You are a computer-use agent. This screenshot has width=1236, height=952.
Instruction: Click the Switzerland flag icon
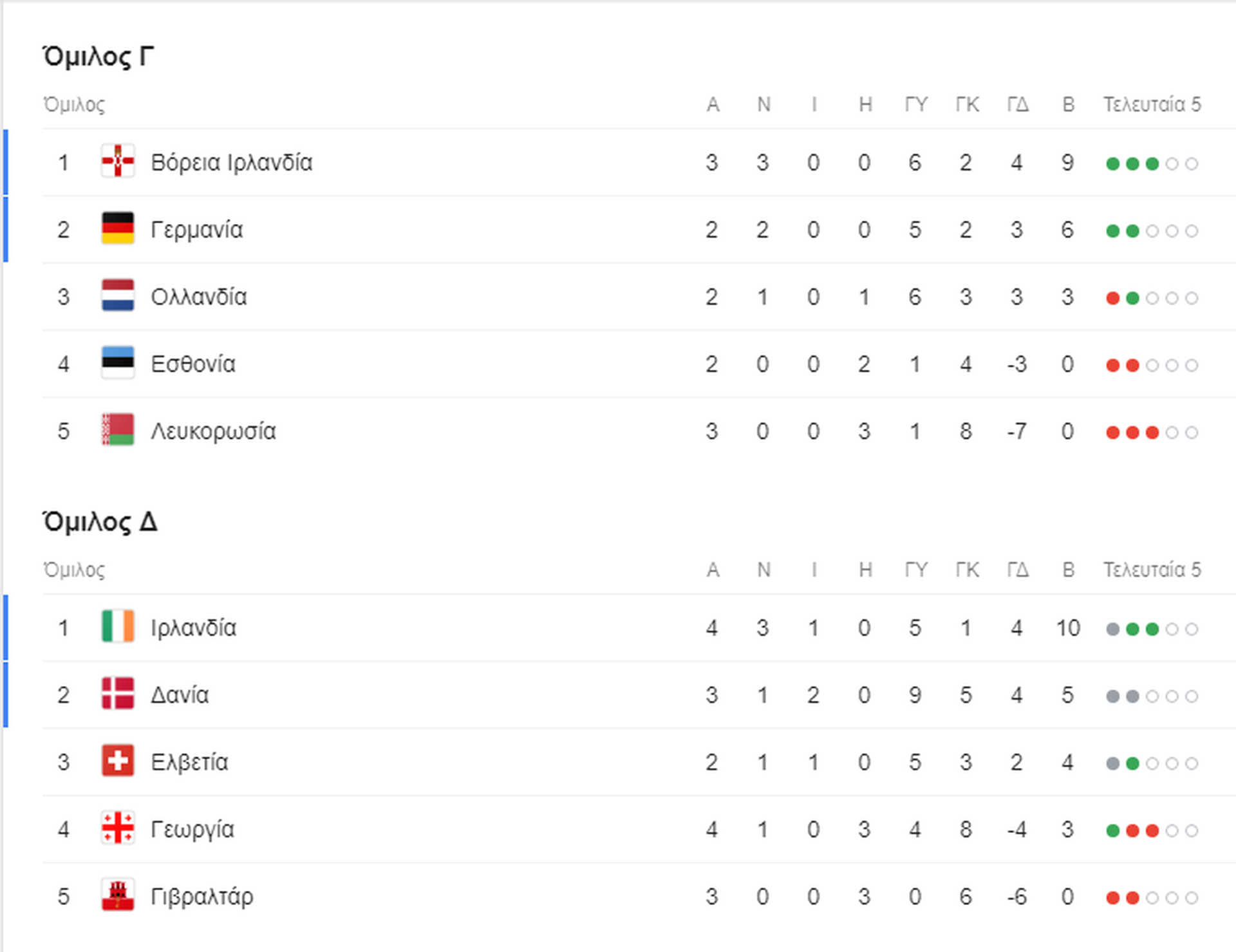pyautogui.click(x=118, y=761)
